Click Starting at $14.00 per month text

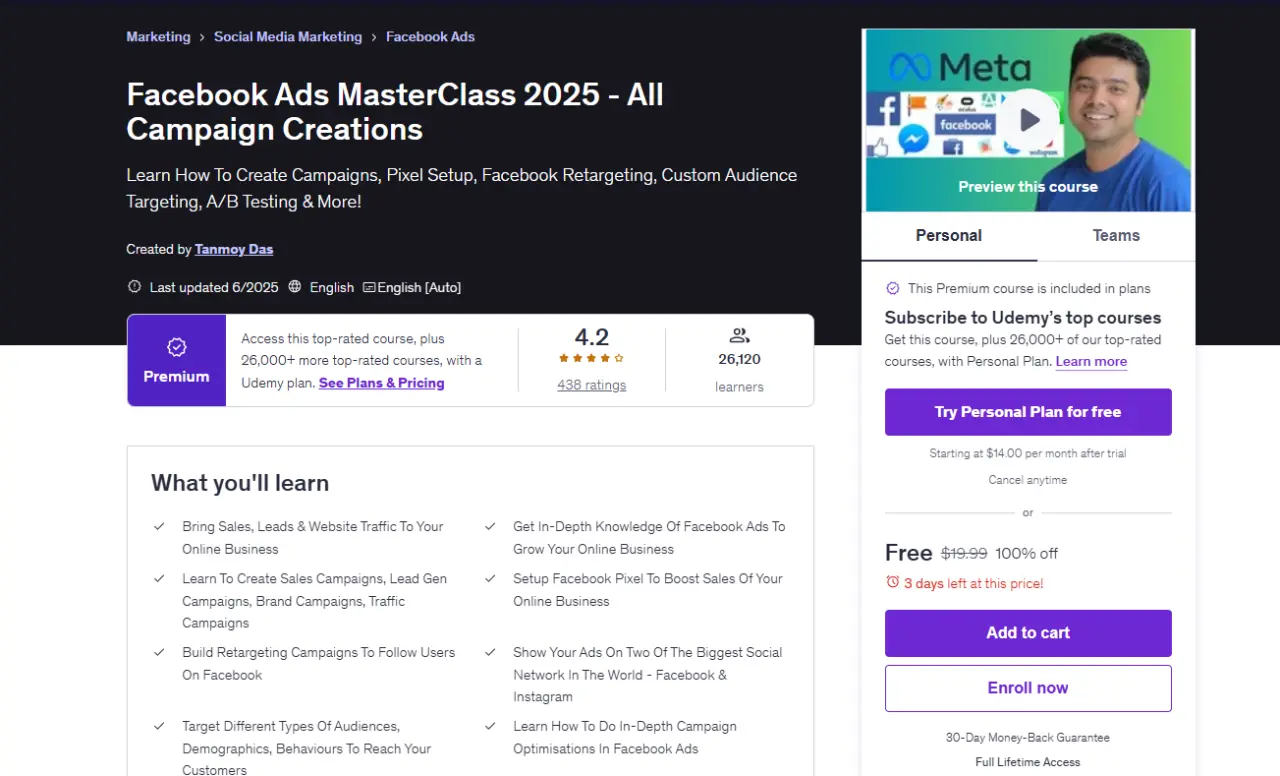pos(1028,454)
